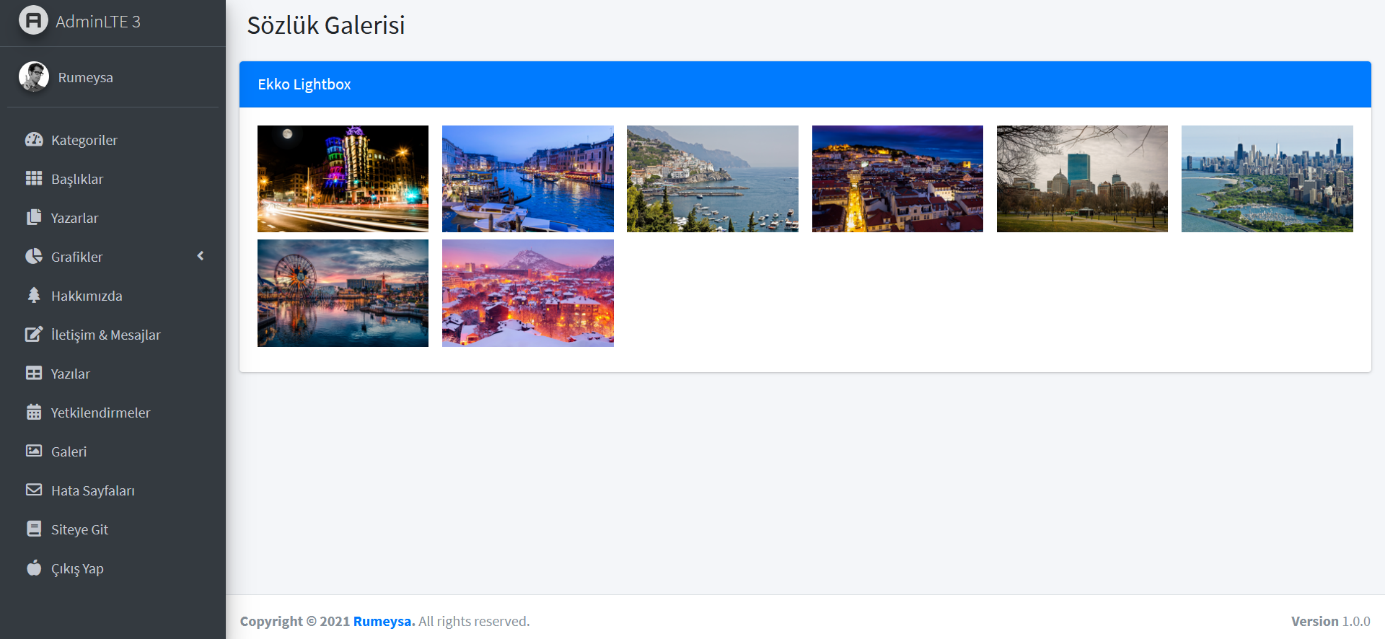Viewport: 1385px width, 639px height.
Task: Click the Galeri image icon
Action: [x=33, y=451]
